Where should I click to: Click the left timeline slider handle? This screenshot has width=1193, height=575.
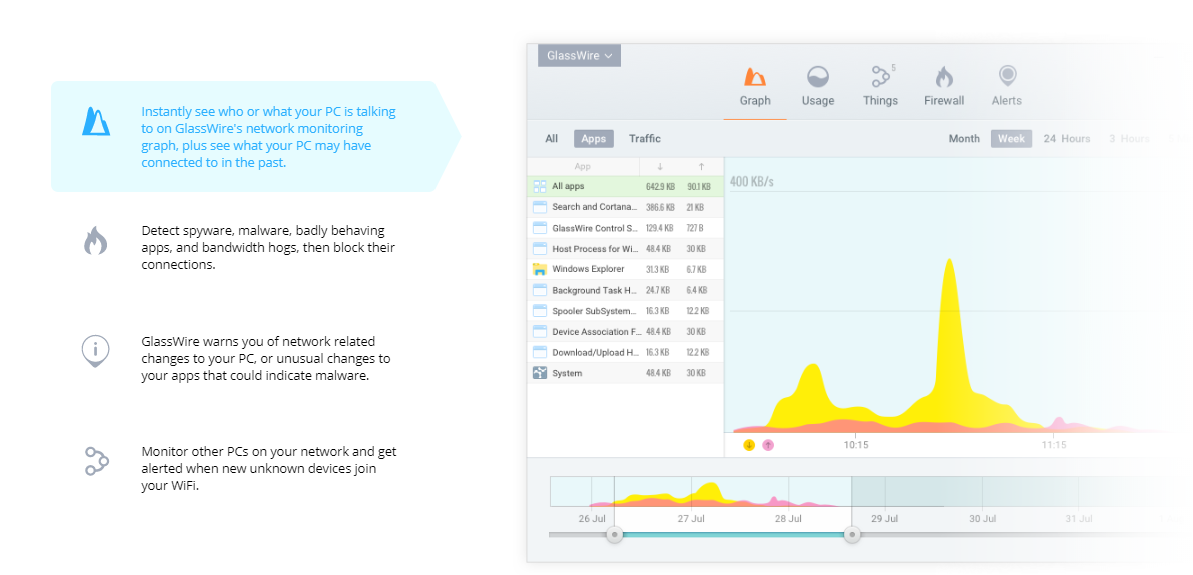pos(615,535)
